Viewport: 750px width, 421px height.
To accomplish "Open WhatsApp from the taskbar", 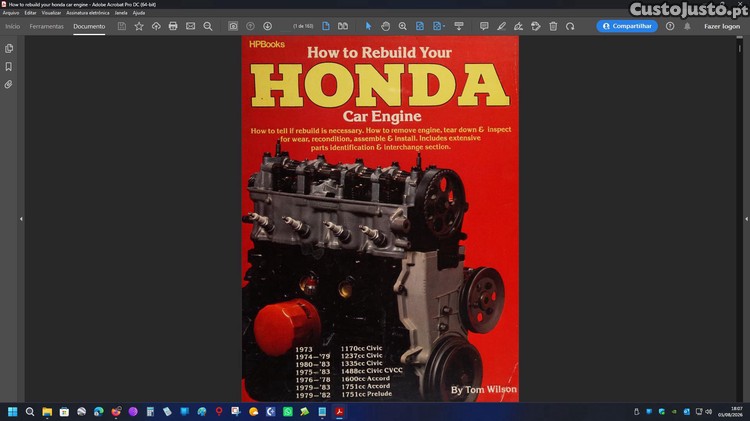I will click(x=288, y=411).
